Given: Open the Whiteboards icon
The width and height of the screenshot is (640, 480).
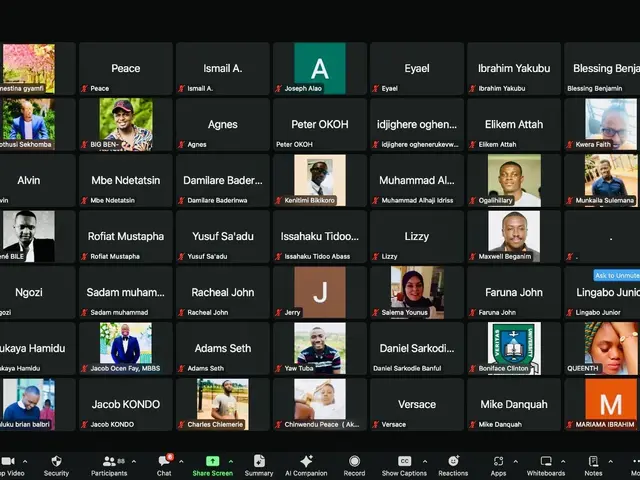Looking at the screenshot, I should click(x=546, y=461).
